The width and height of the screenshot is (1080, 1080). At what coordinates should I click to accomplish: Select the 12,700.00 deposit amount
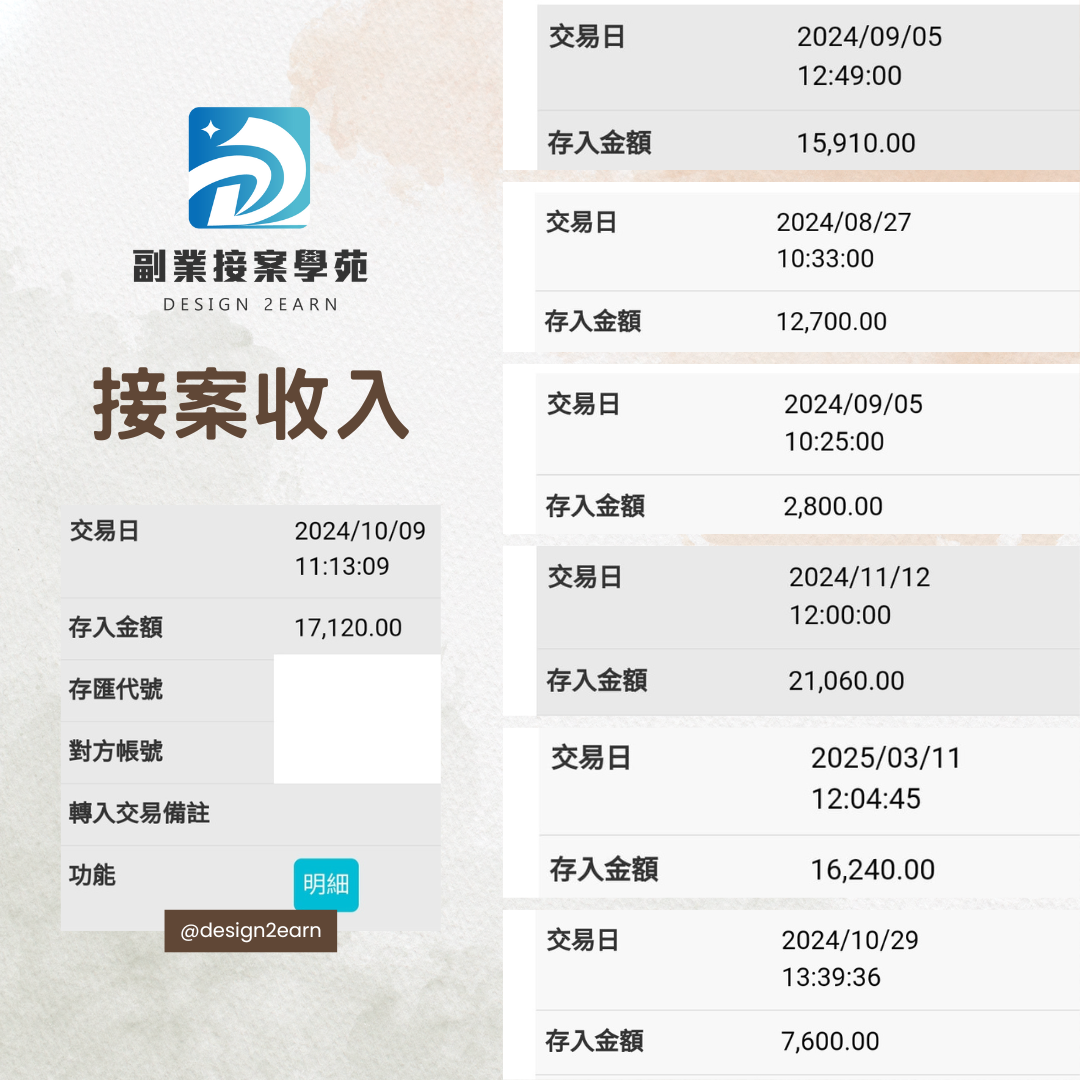coord(831,322)
